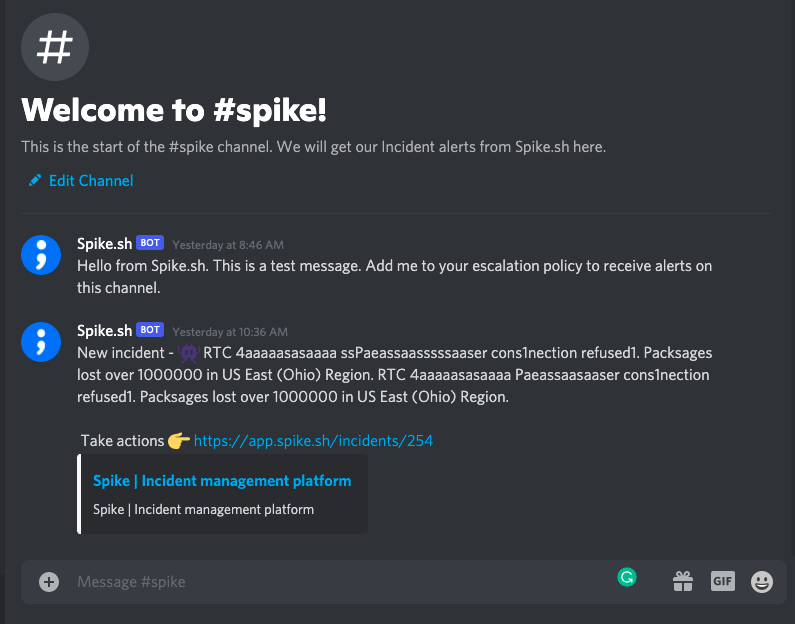The image size is (795, 624).
Task: Open the gift Nitro icon
Action: pos(683,581)
